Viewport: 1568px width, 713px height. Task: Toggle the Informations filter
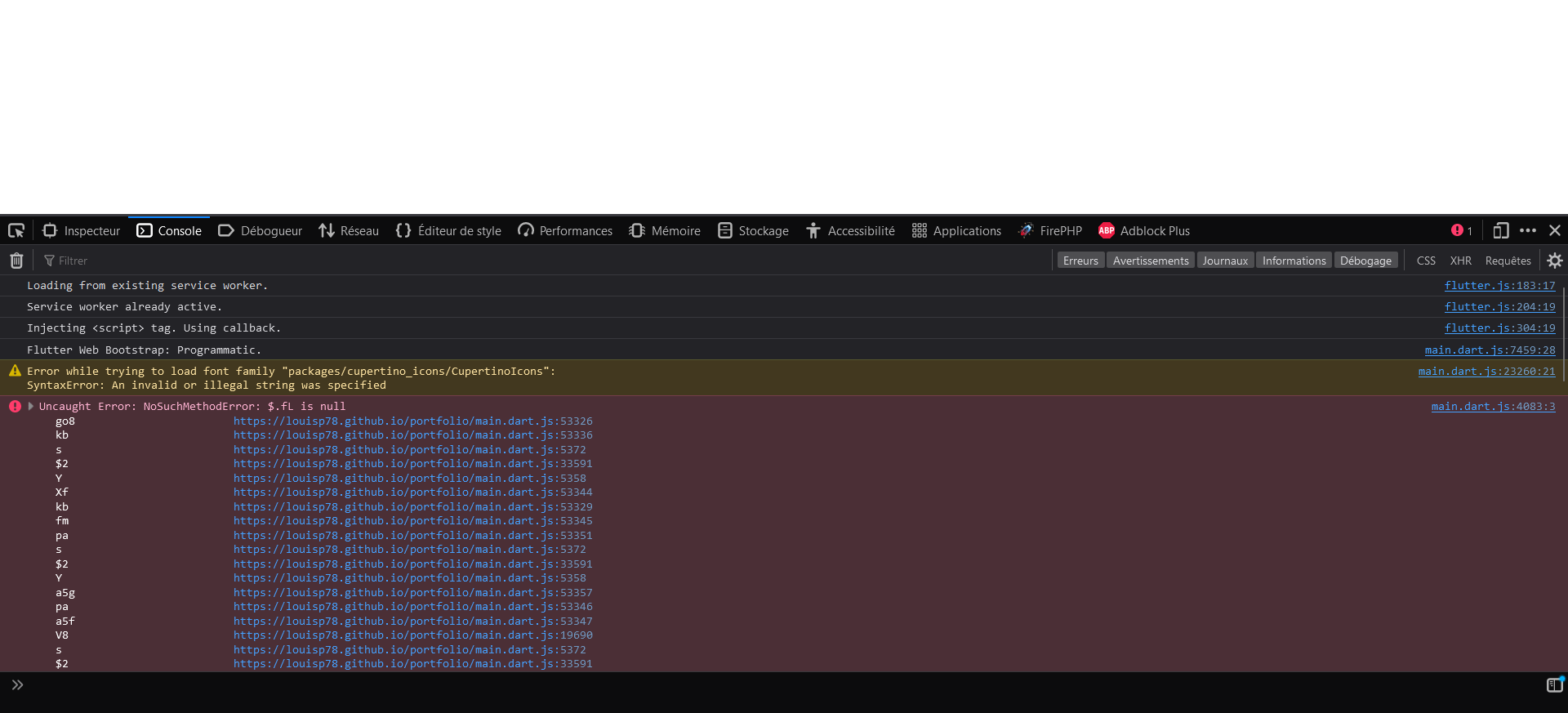click(x=1294, y=261)
